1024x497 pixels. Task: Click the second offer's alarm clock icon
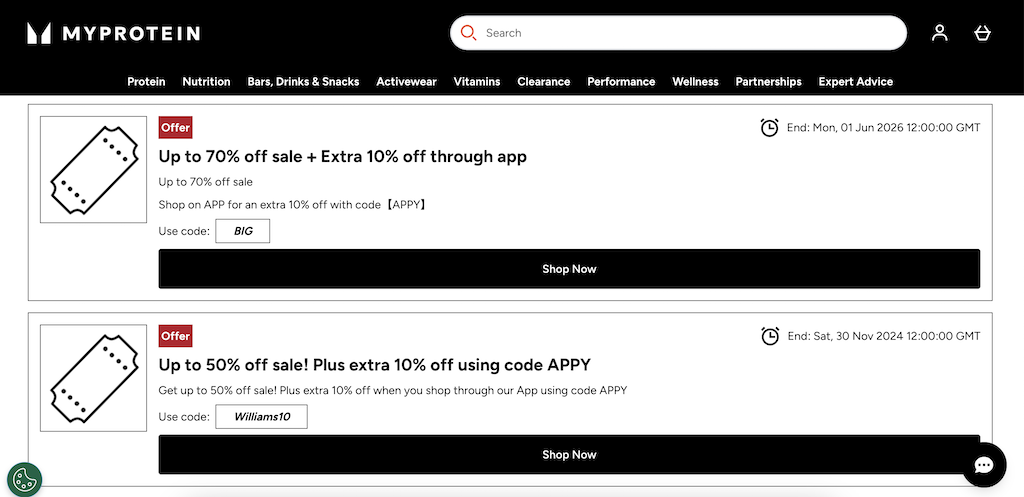(x=769, y=336)
